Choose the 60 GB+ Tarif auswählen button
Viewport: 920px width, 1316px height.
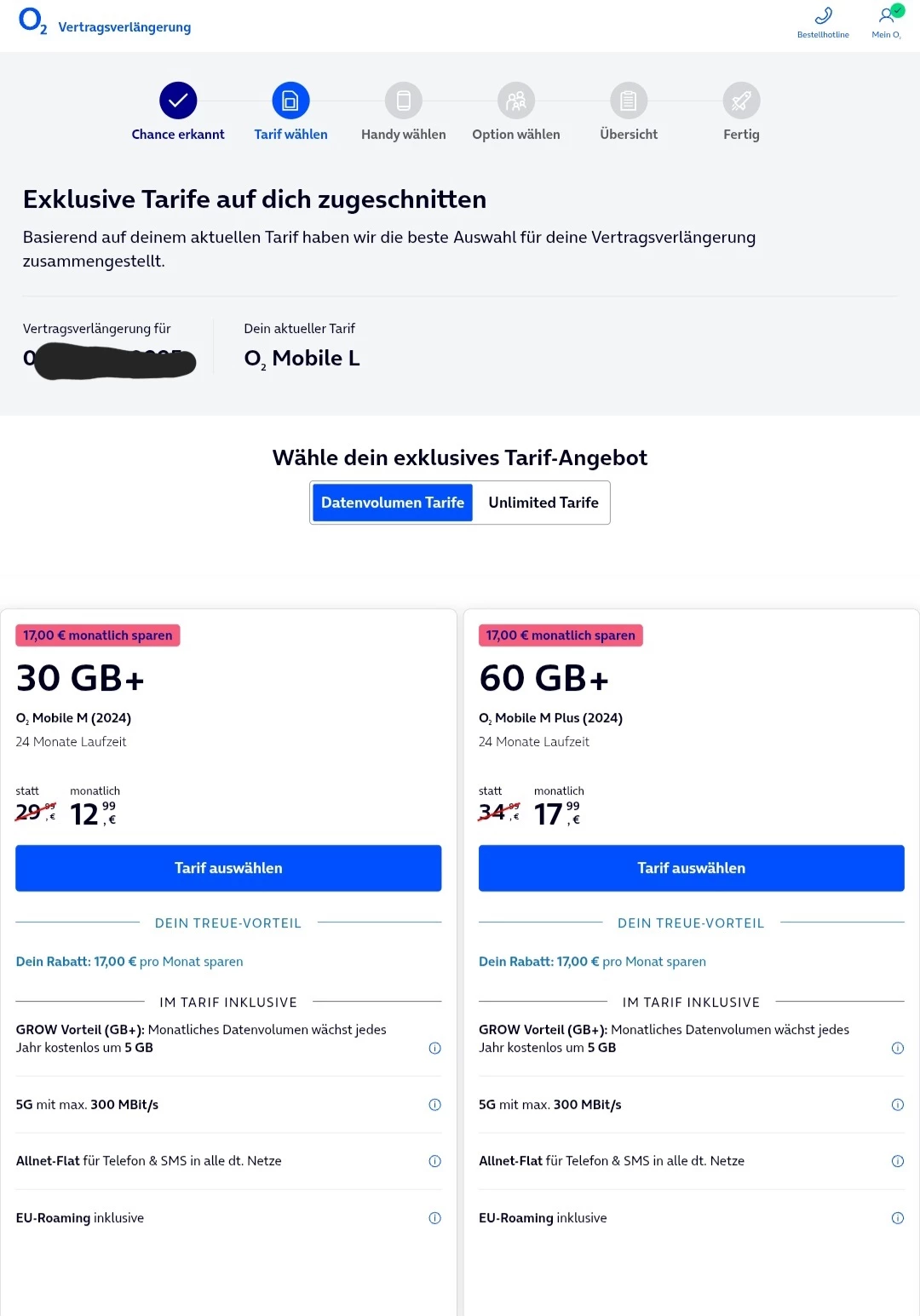(691, 868)
